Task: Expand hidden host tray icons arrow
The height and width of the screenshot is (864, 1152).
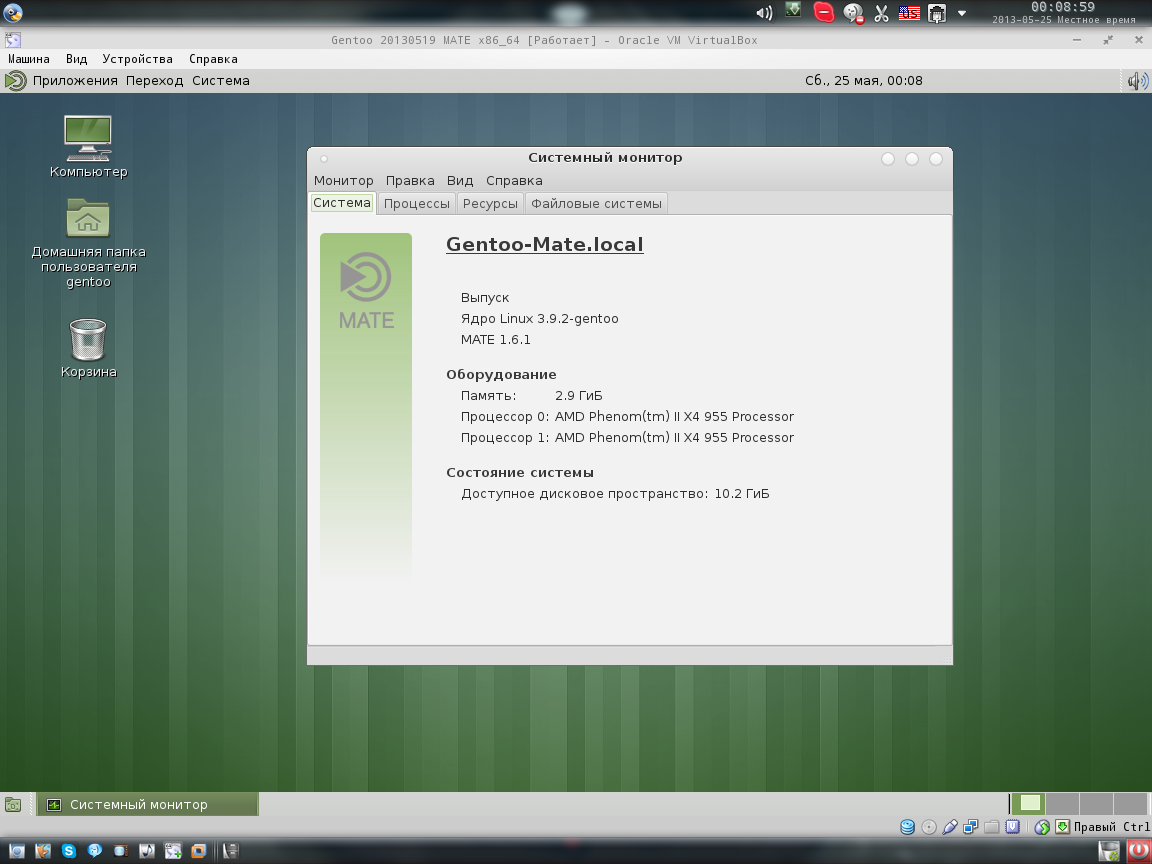Action: pyautogui.click(x=962, y=13)
